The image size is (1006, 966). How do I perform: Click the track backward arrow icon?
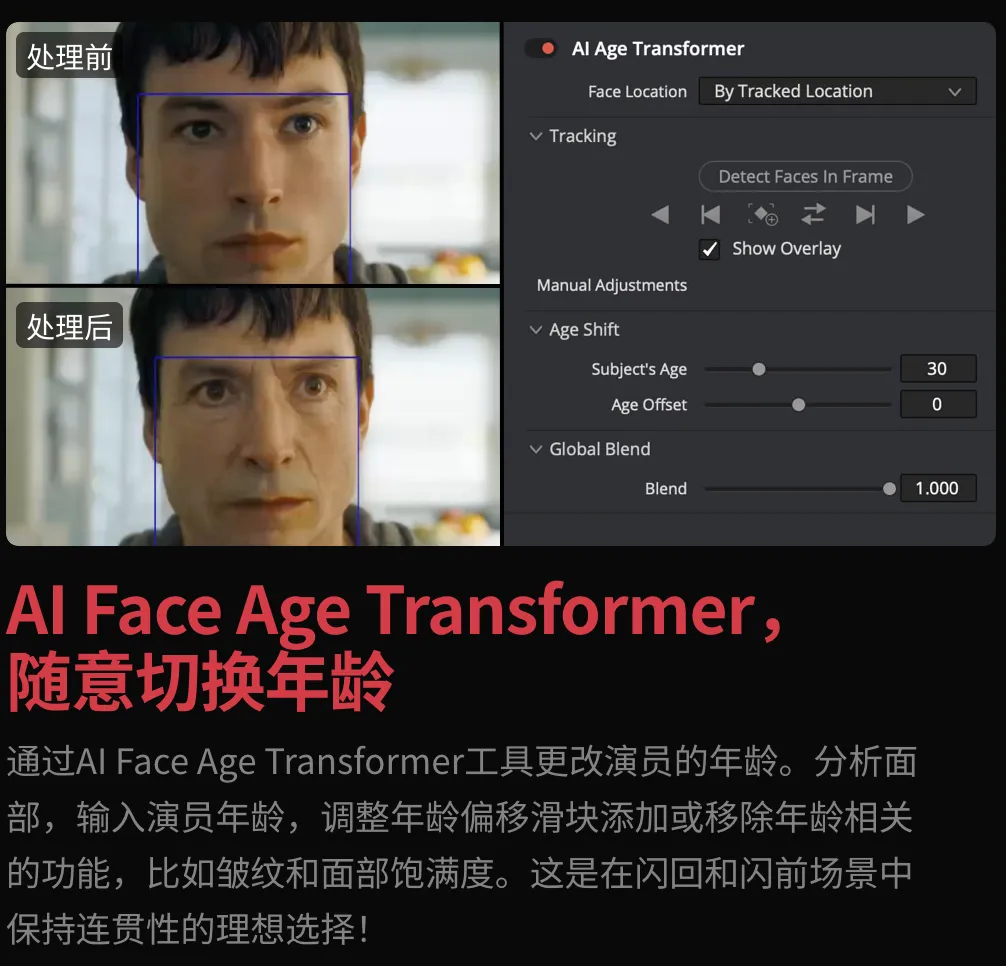[660, 214]
